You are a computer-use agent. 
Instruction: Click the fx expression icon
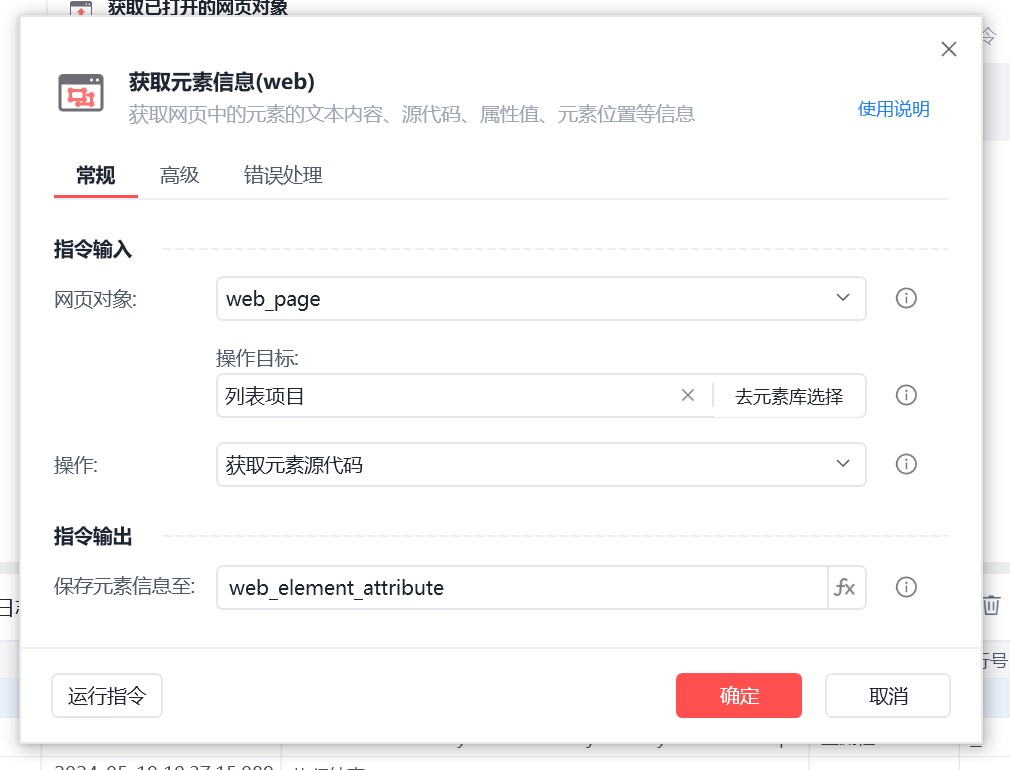(x=845, y=587)
